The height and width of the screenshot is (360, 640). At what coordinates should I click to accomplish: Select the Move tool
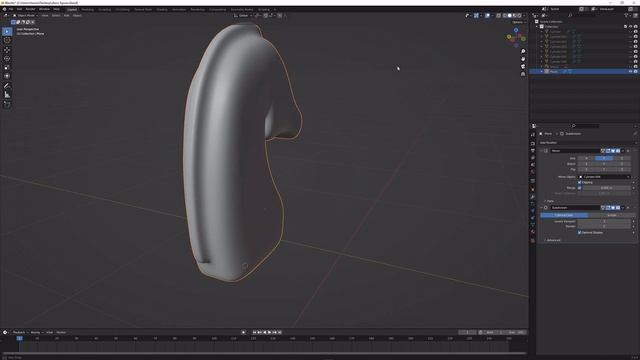[7, 50]
